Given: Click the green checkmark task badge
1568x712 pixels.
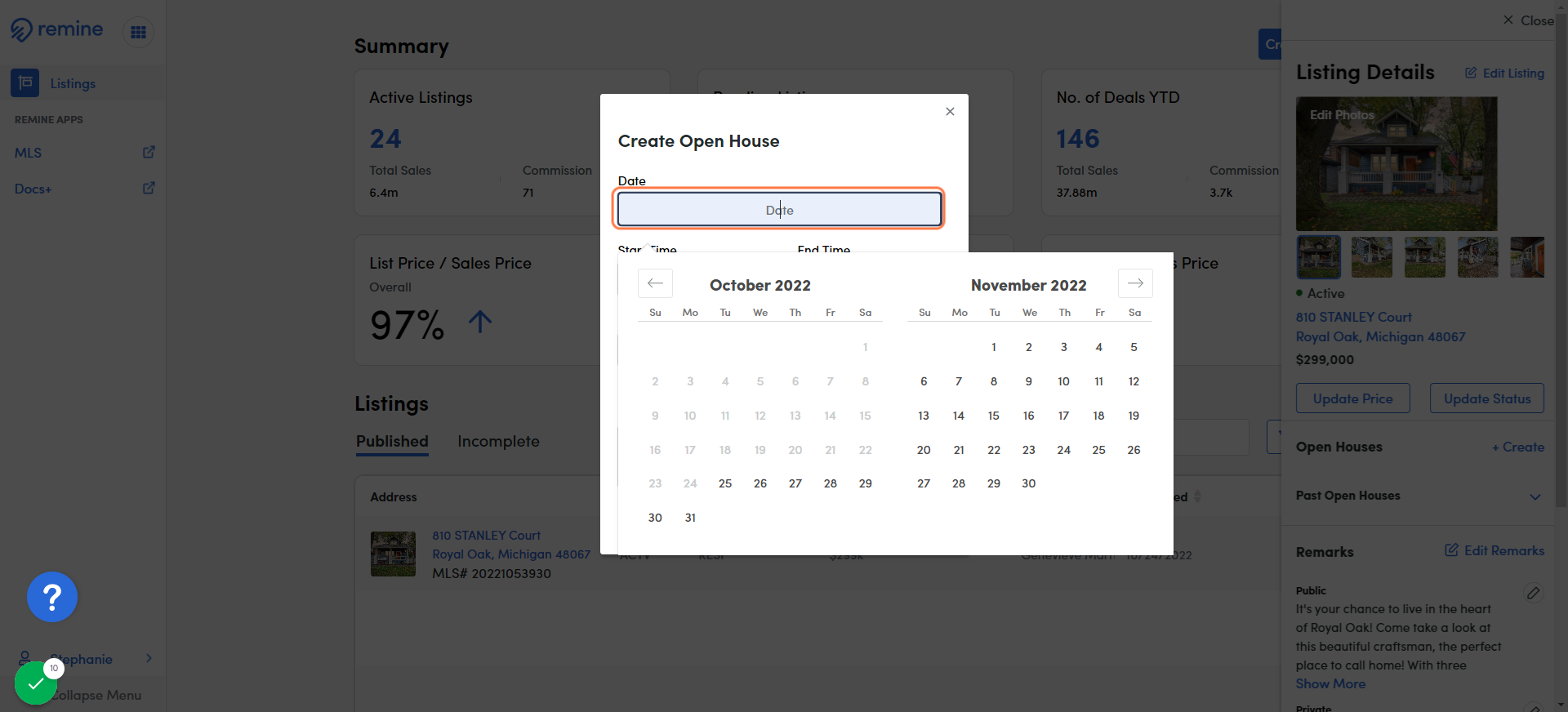Looking at the screenshot, I should tap(36, 683).
